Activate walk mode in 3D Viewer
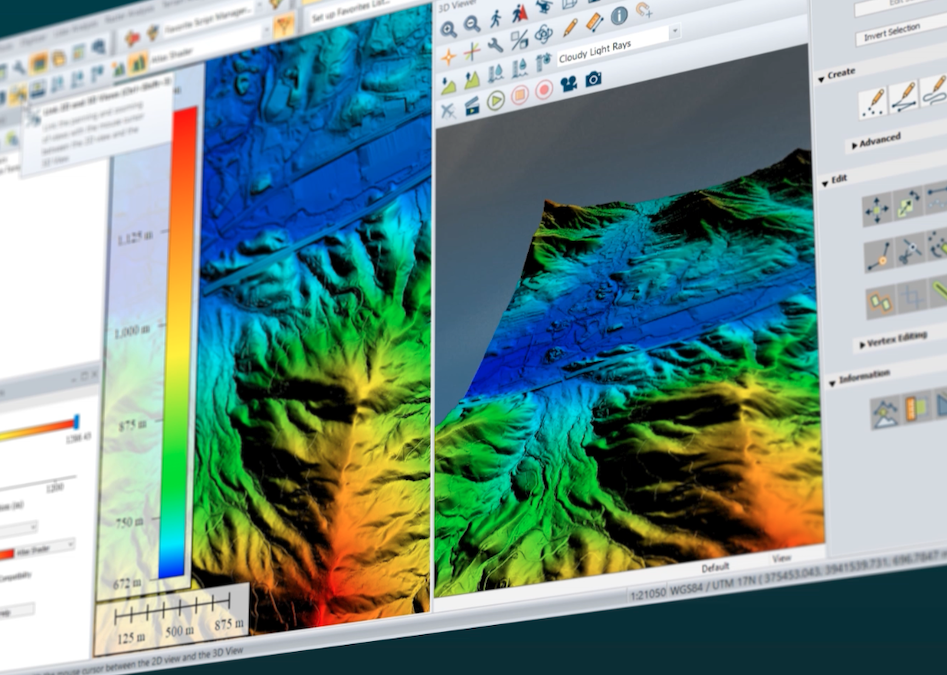Screen dimensions: 947x675 [496, 19]
